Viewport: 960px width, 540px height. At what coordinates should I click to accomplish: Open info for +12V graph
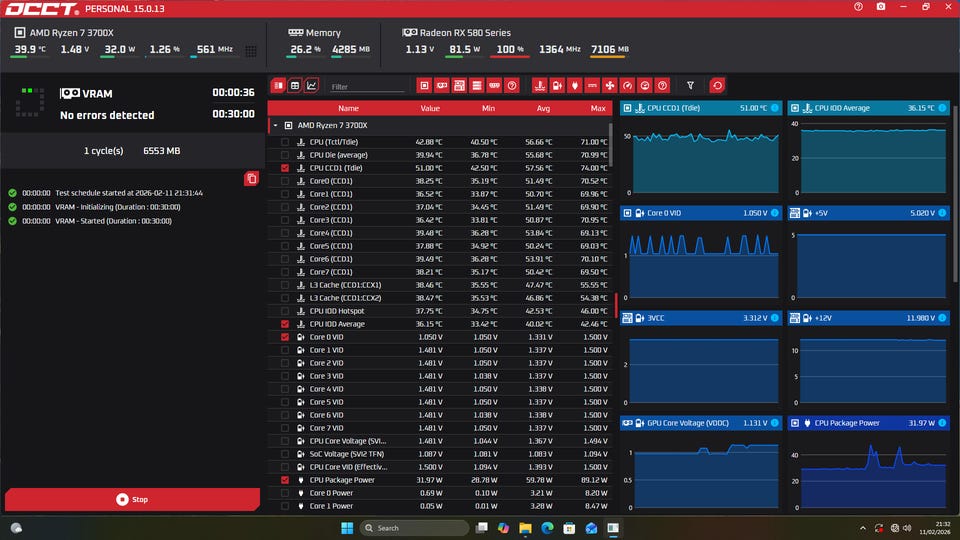click(942, 318)
